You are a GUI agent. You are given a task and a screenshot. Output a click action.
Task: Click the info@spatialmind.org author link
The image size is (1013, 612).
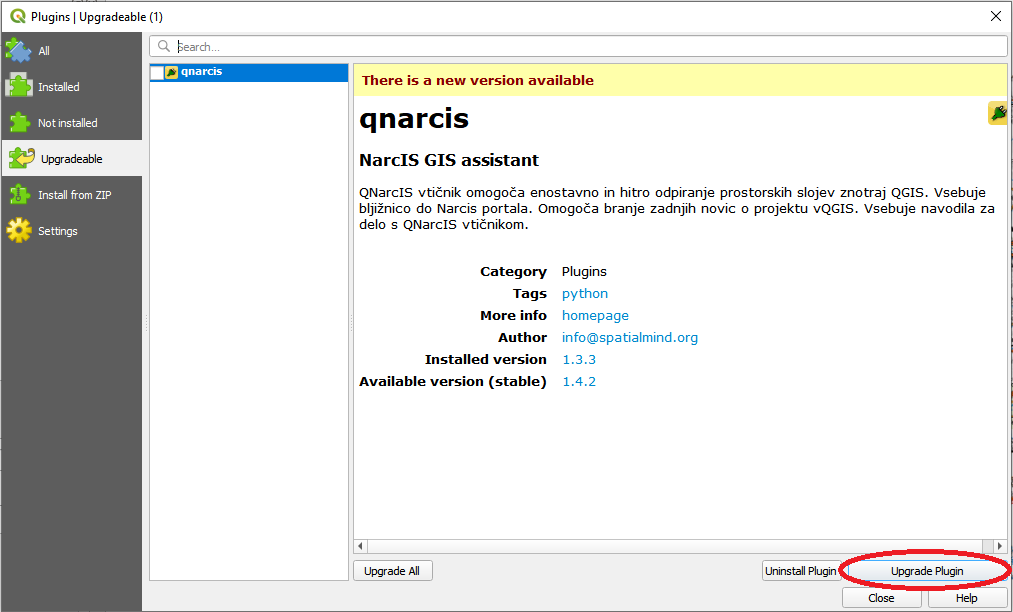pos(629,337)
